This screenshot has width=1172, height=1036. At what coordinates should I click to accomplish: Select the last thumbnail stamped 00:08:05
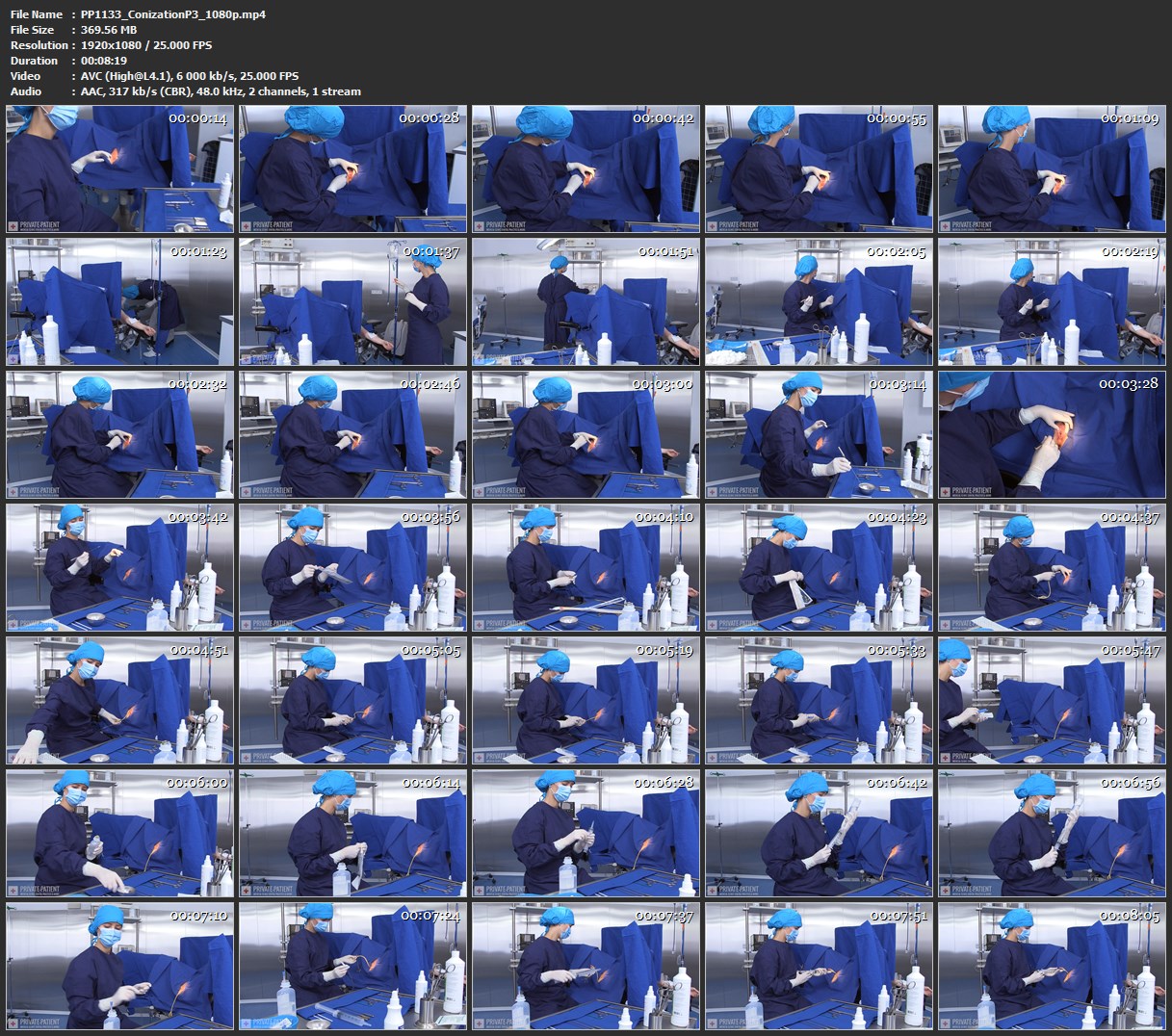(1052, 967)
